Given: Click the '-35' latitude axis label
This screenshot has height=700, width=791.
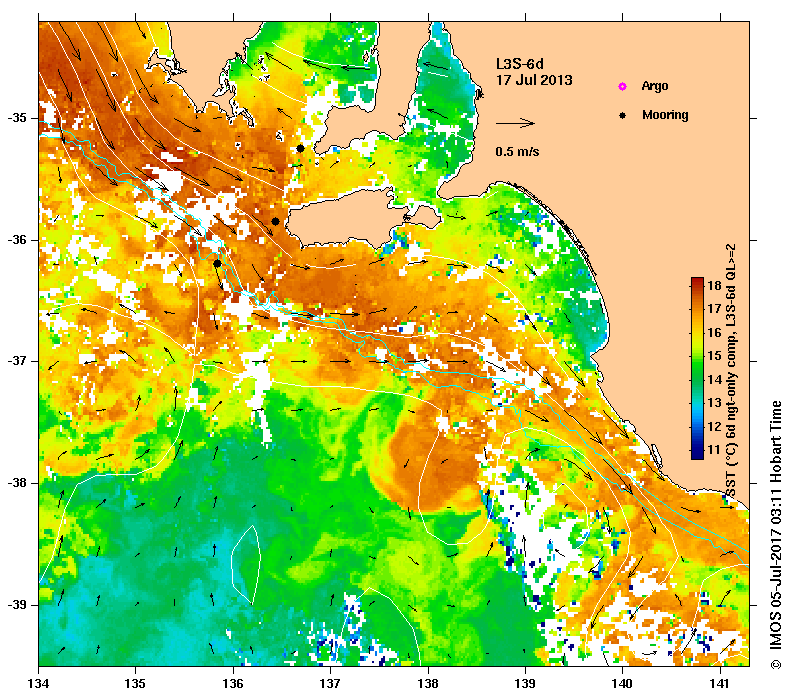Looking at the screenshot, I should point(18,118).
